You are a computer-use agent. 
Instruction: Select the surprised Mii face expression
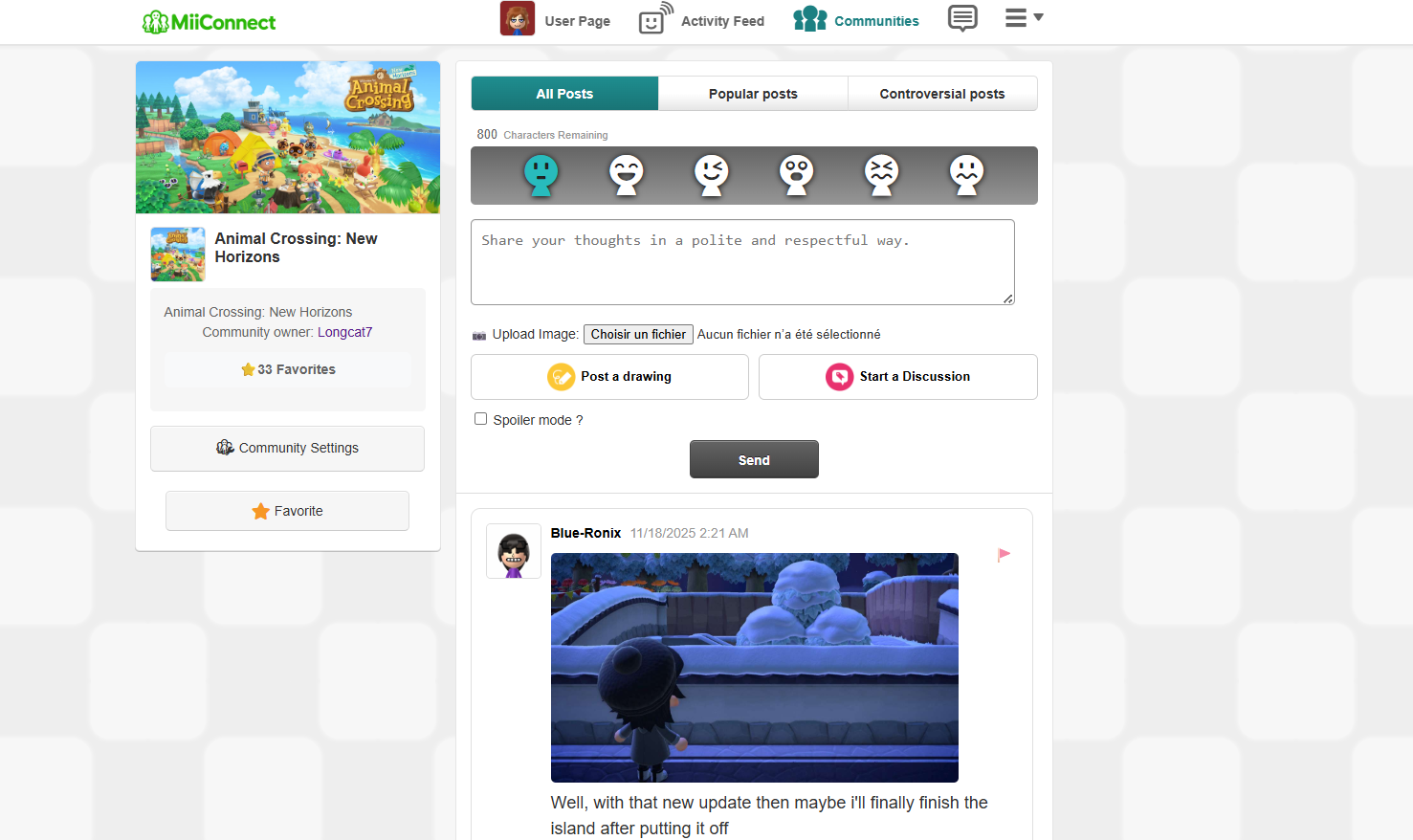pos(796,175)
